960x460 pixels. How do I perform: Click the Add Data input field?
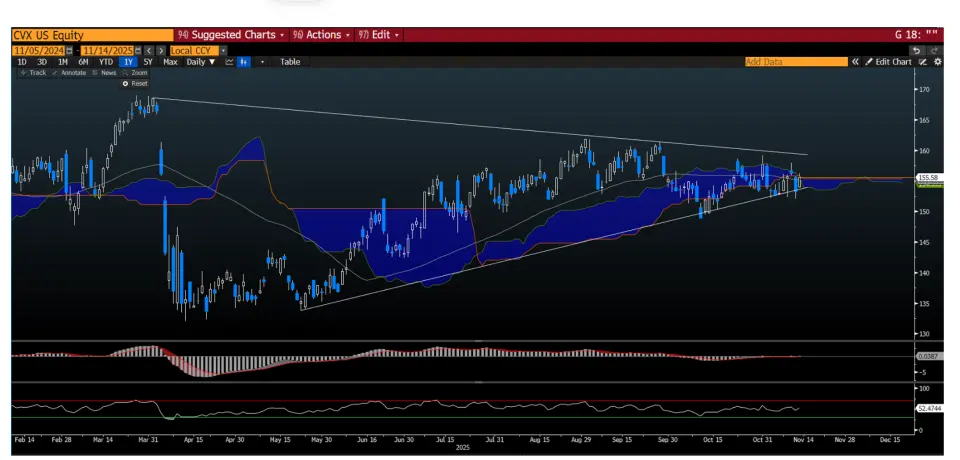pos(795,62)
